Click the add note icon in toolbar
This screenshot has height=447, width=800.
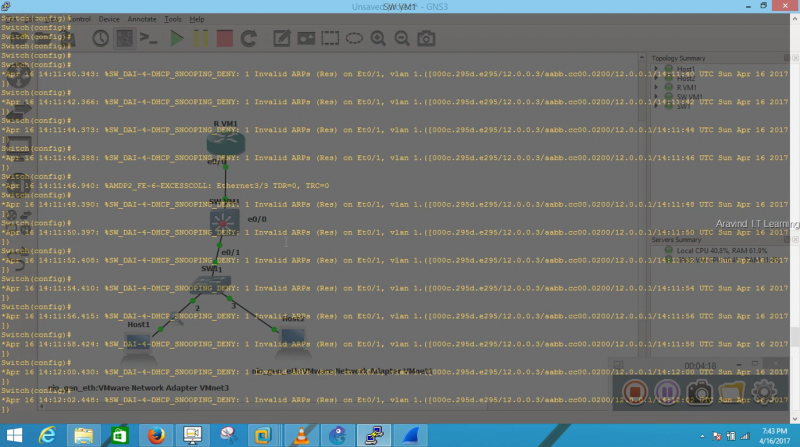click(x=282, y=39)
